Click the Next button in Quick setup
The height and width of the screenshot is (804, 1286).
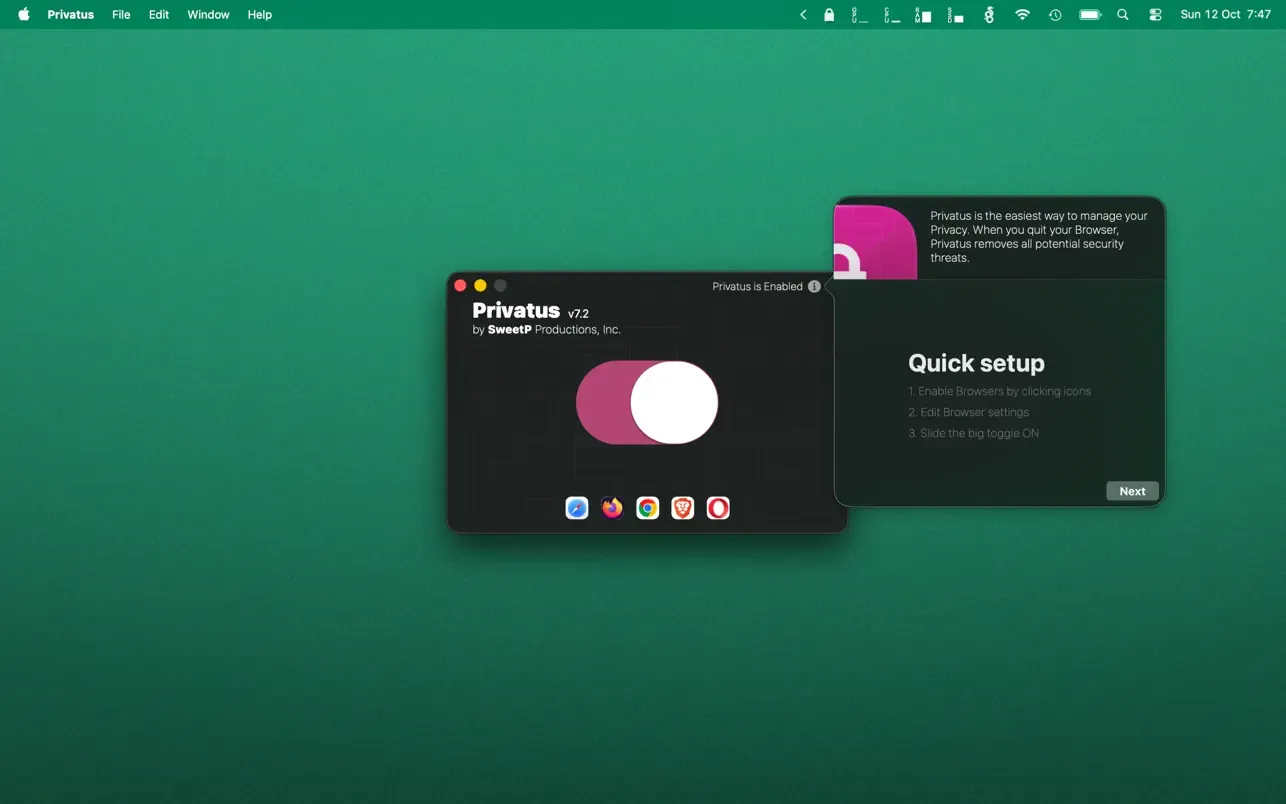[x=1132, y=491]
